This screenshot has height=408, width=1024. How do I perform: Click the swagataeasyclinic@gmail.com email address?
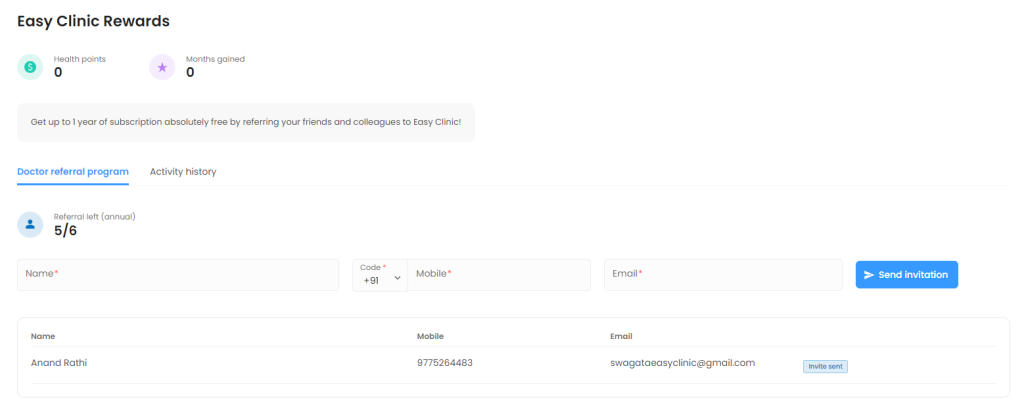[682, 363]
